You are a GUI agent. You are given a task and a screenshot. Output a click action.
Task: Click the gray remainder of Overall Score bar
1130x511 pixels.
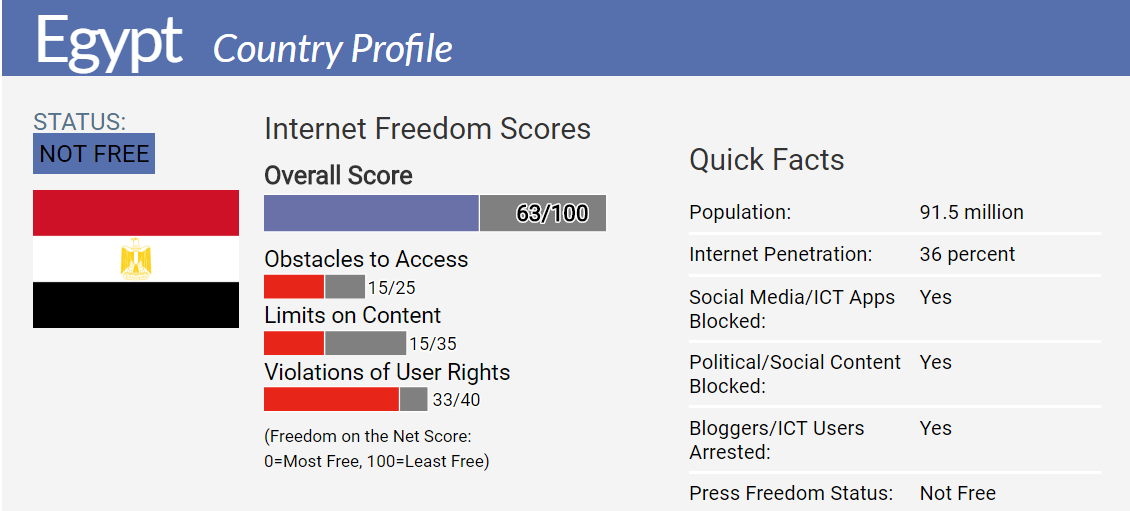(543, 213)
